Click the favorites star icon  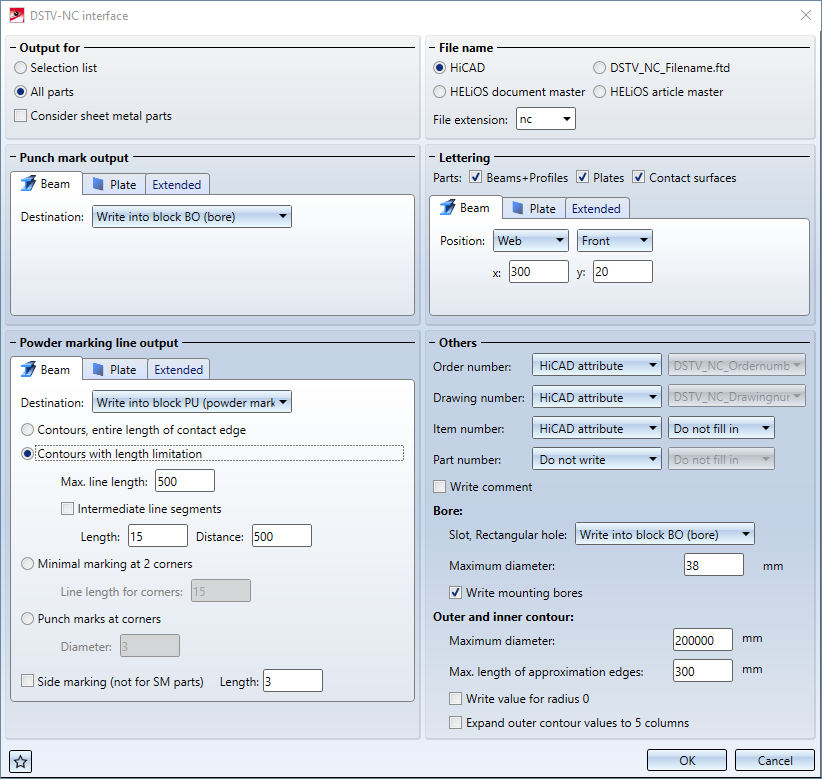[20, 761]
